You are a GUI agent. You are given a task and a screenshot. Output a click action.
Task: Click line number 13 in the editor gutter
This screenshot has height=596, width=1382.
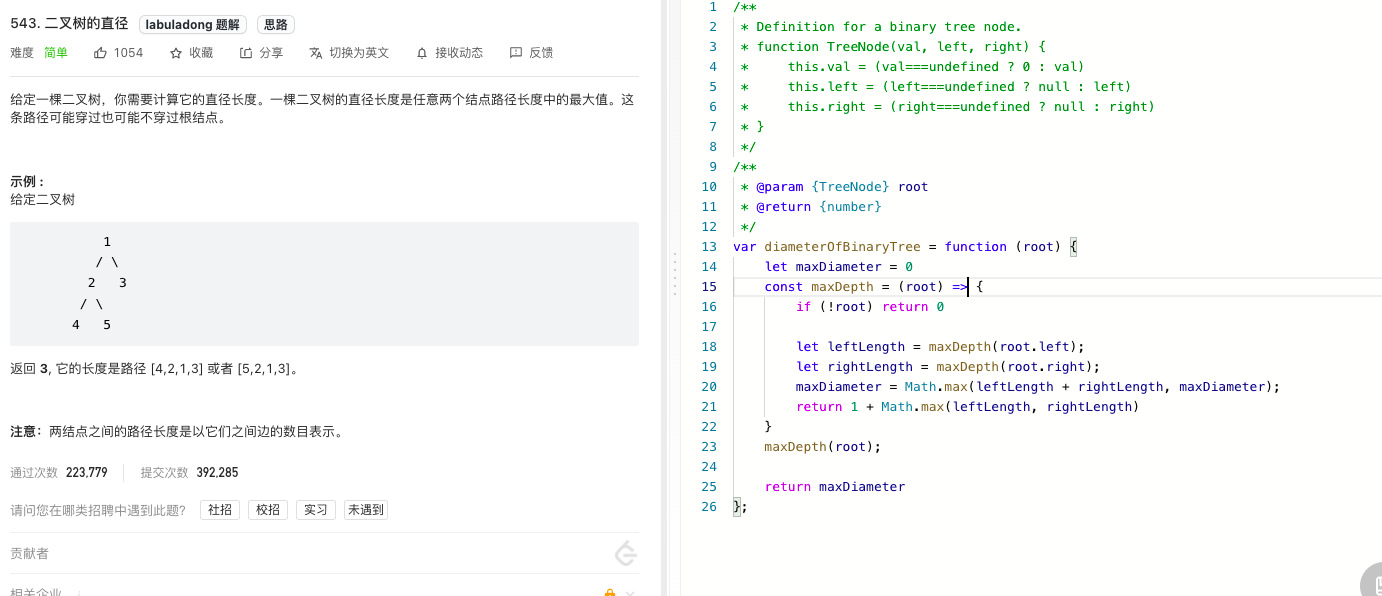(710, 247)
